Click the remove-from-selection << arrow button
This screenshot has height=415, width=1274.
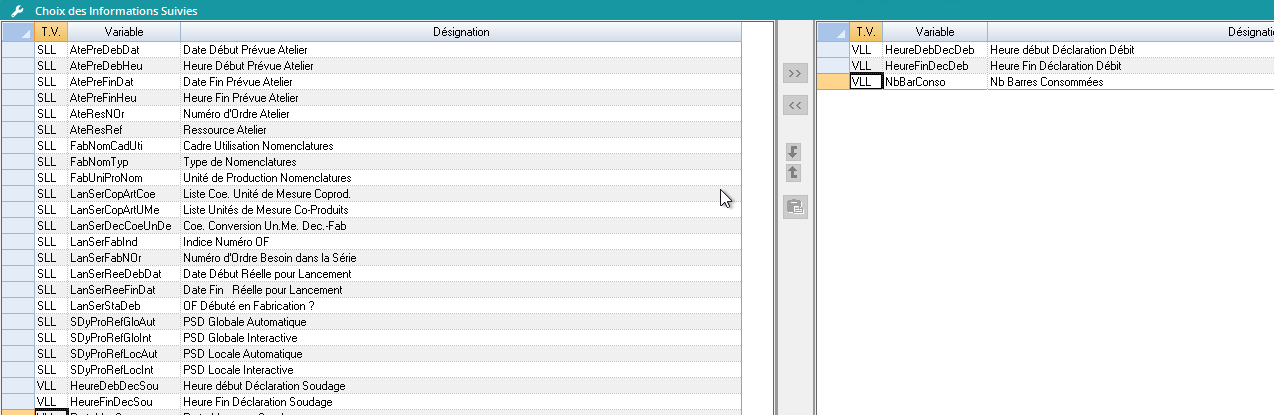tap(795, 105)
